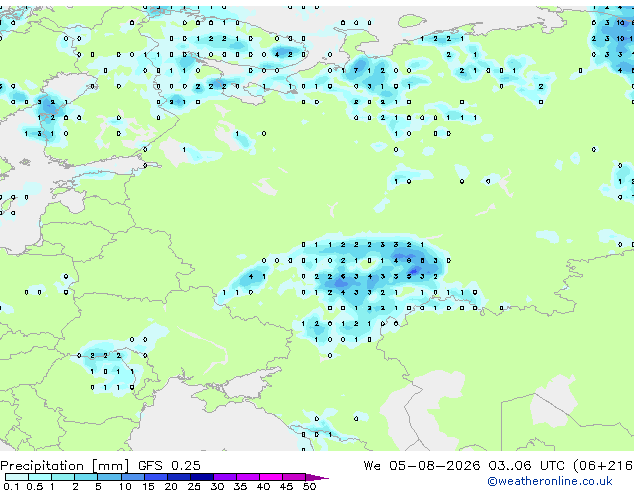Click the legend arrow tip beyond 50

tap(317, 477)
